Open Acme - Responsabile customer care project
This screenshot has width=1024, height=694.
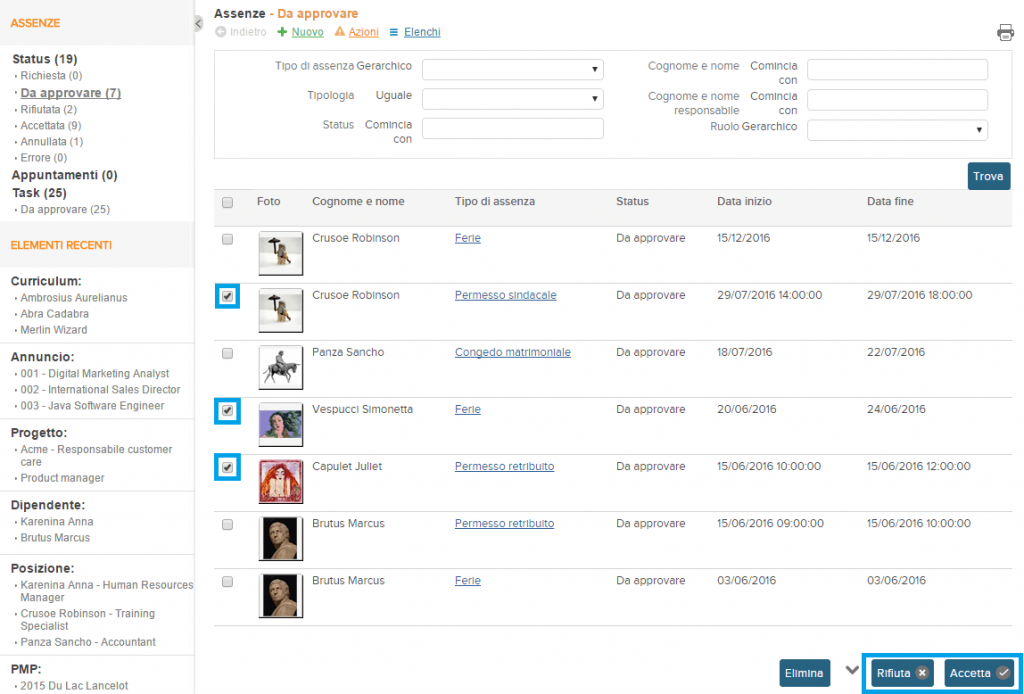(96, 455)
